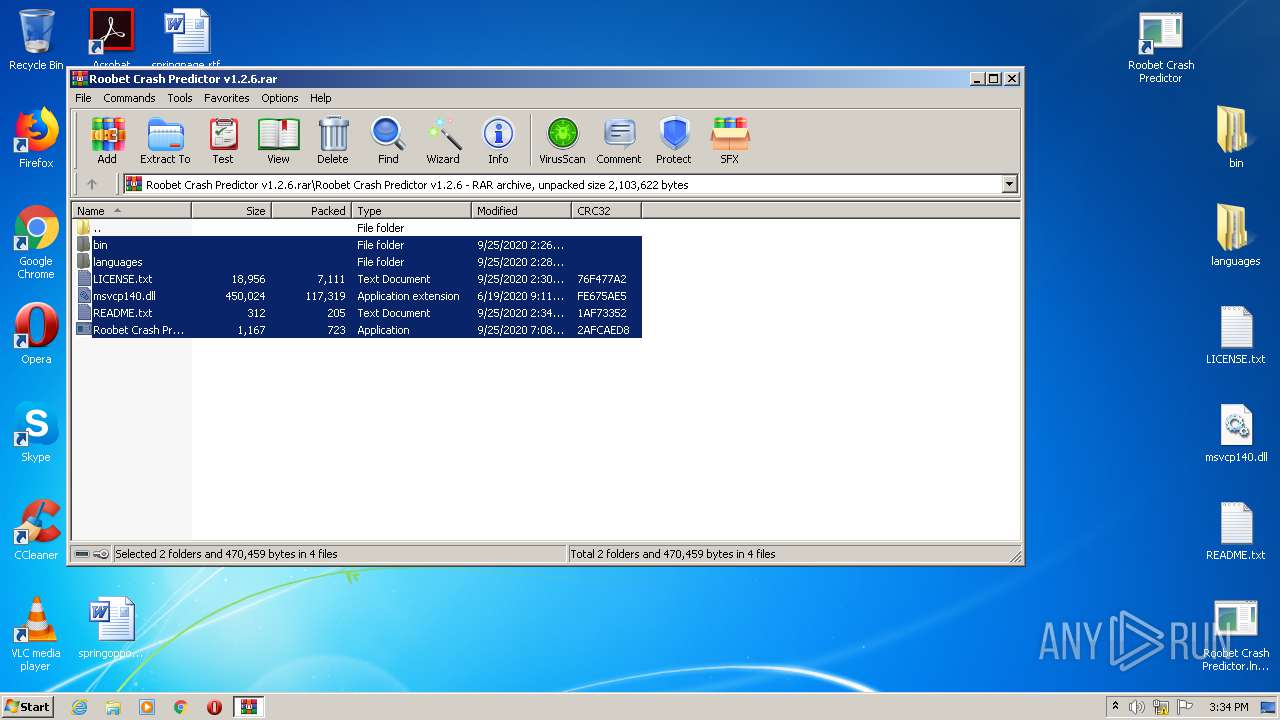Click Firefox desktop shortcut
The width and height of the screenshot is (1280, 720).
tap(36, 138)
